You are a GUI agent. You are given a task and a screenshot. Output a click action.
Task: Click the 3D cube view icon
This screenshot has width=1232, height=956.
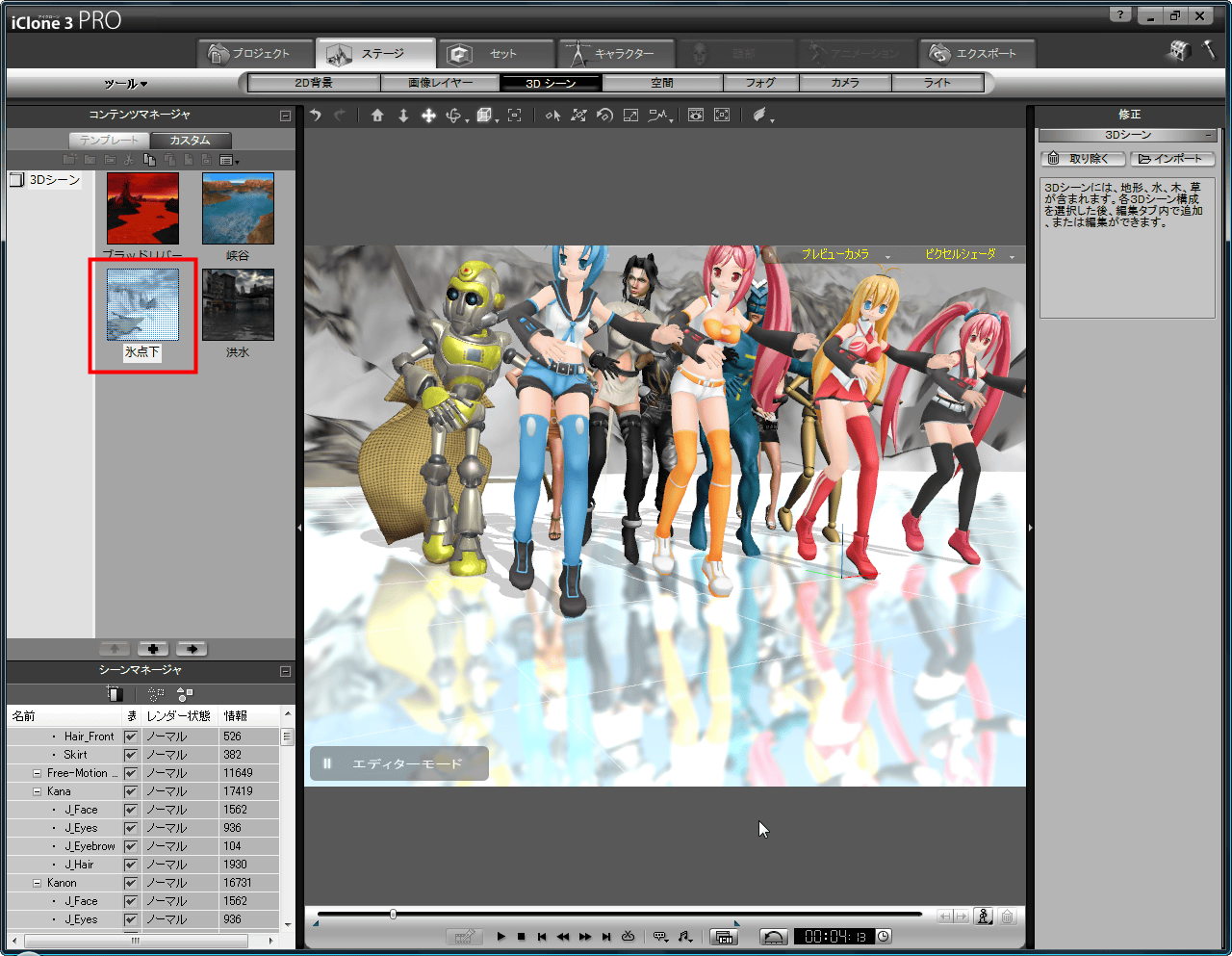click(x=484, y=116)
